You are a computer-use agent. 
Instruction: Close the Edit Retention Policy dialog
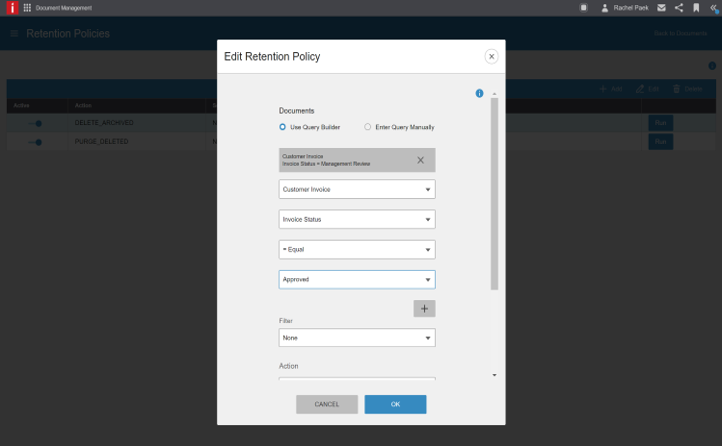[x=491, y=57]
